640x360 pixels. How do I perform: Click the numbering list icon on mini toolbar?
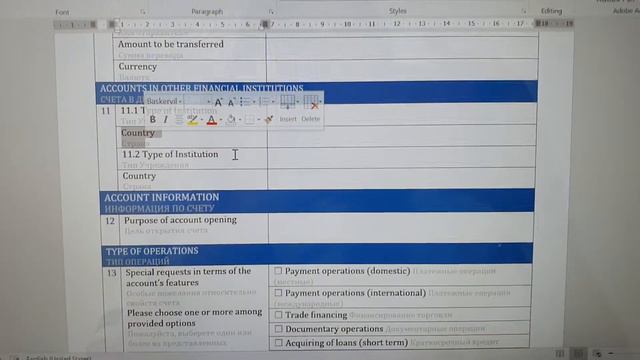(264, 102)
